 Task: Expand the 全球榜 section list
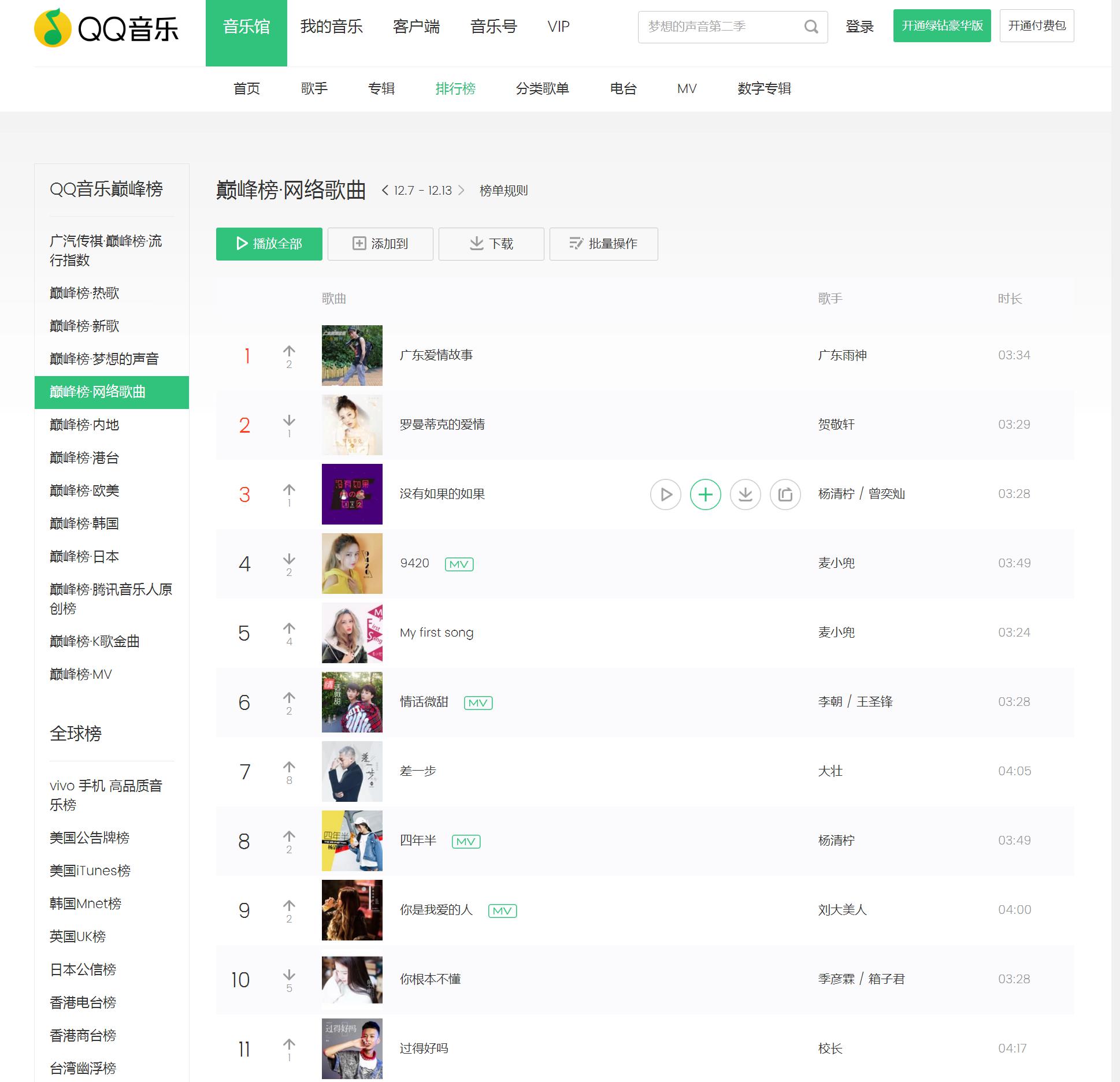75,734
